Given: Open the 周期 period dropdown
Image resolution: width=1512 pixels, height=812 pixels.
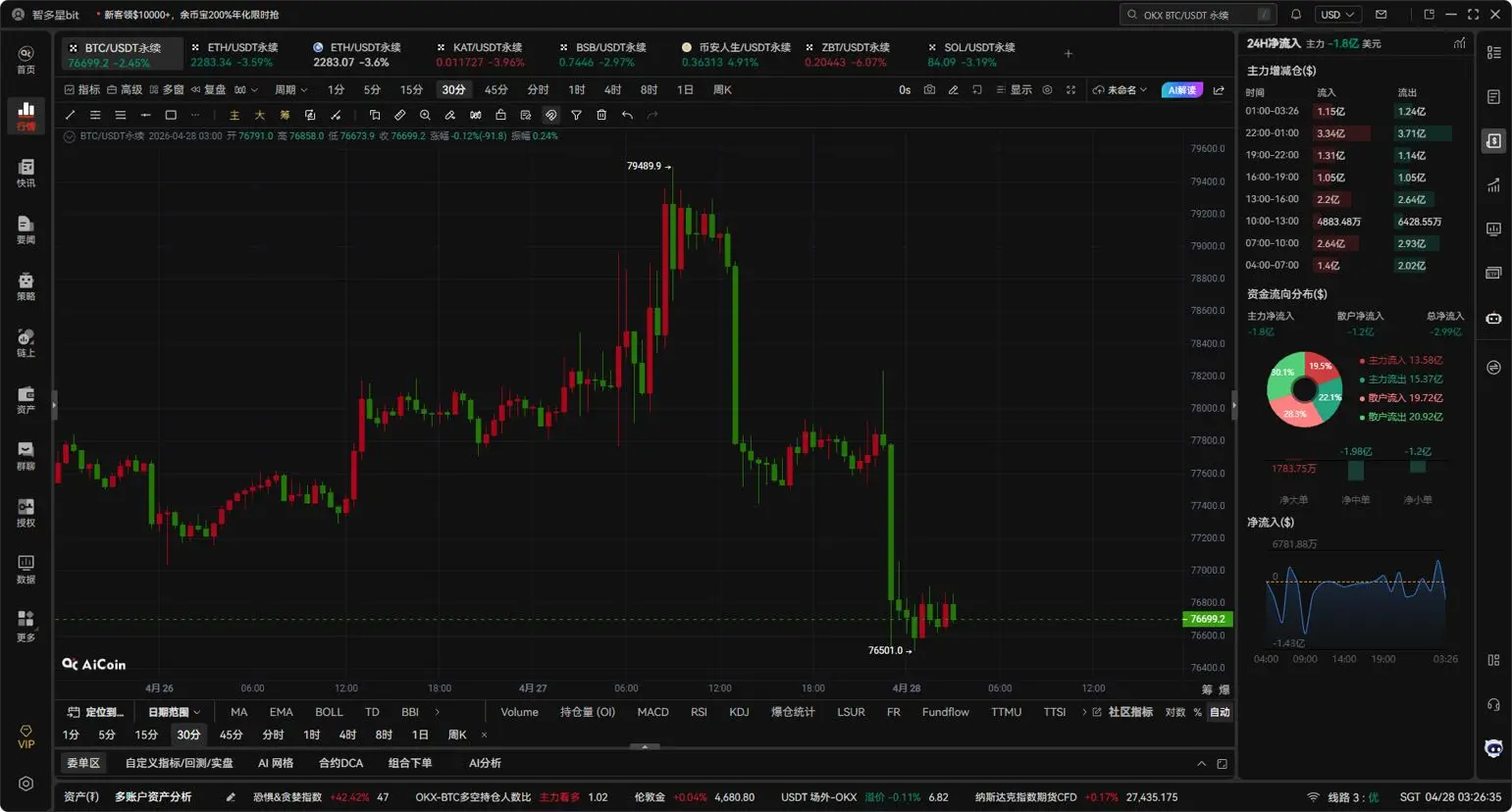Looking at the screenshot, I should pos(290,89).
